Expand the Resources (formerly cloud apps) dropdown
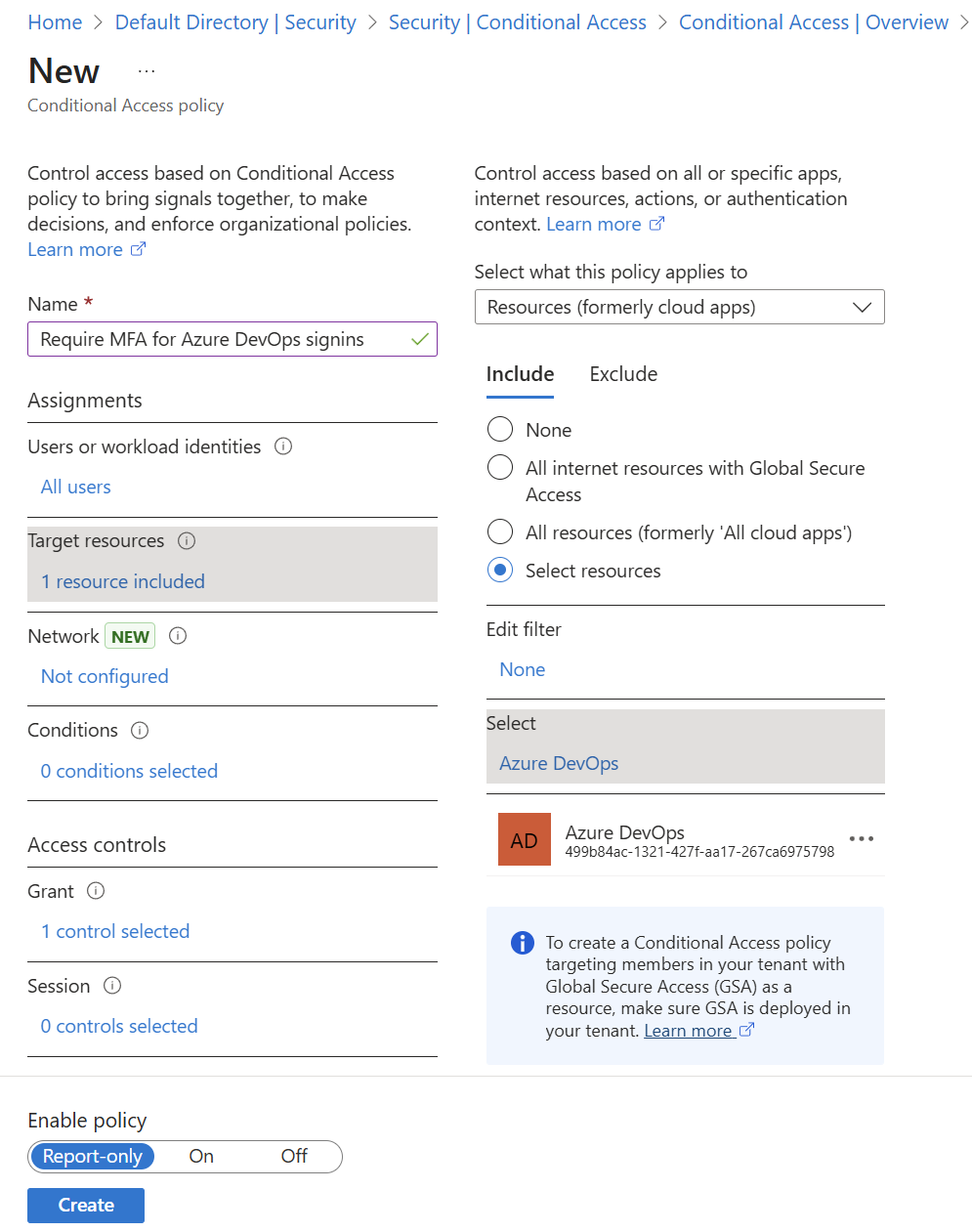Viewport: 972px width, 1232px height. (x=679, y=307)
